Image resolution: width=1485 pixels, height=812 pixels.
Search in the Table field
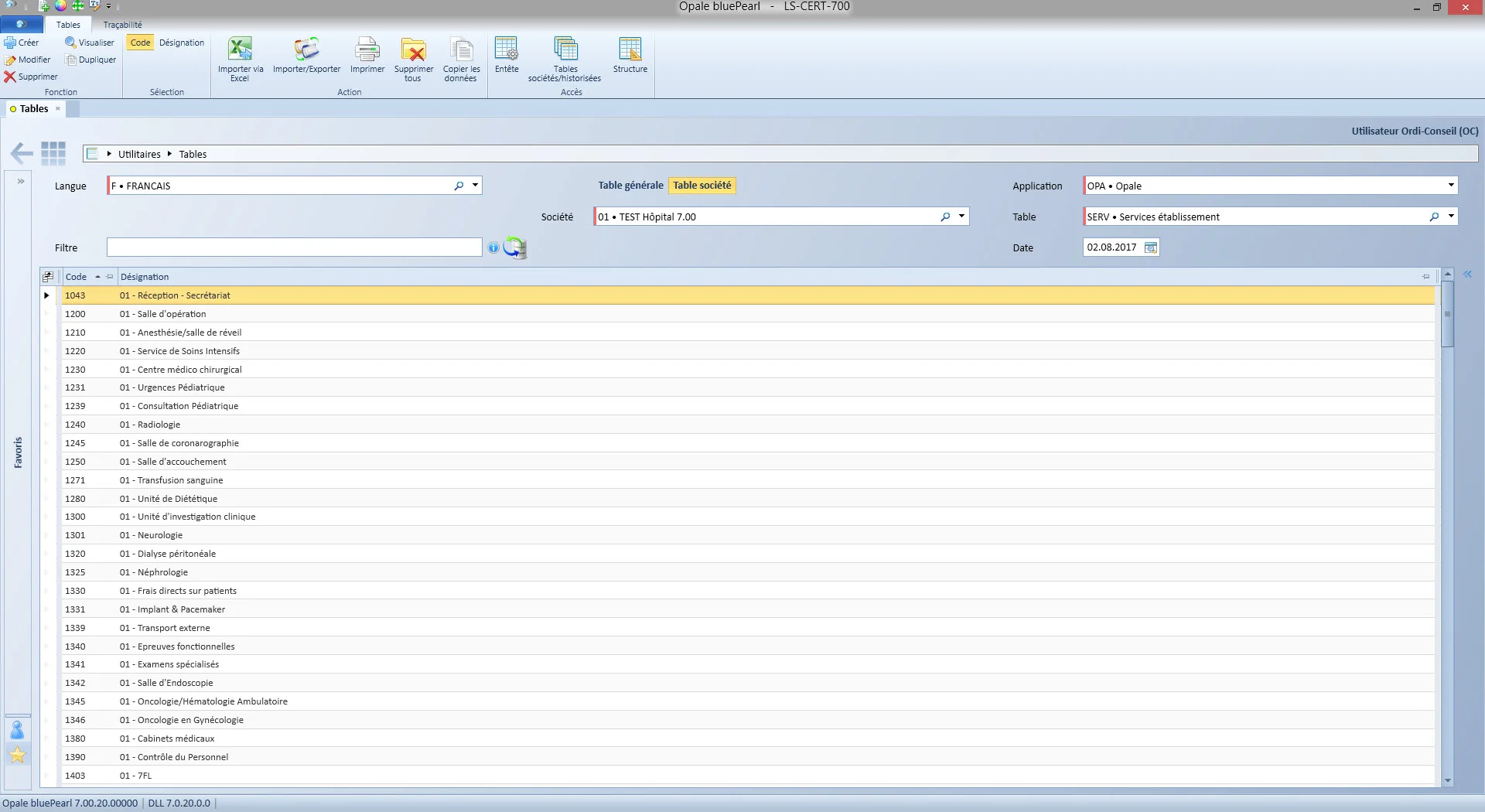(1434, 217)
